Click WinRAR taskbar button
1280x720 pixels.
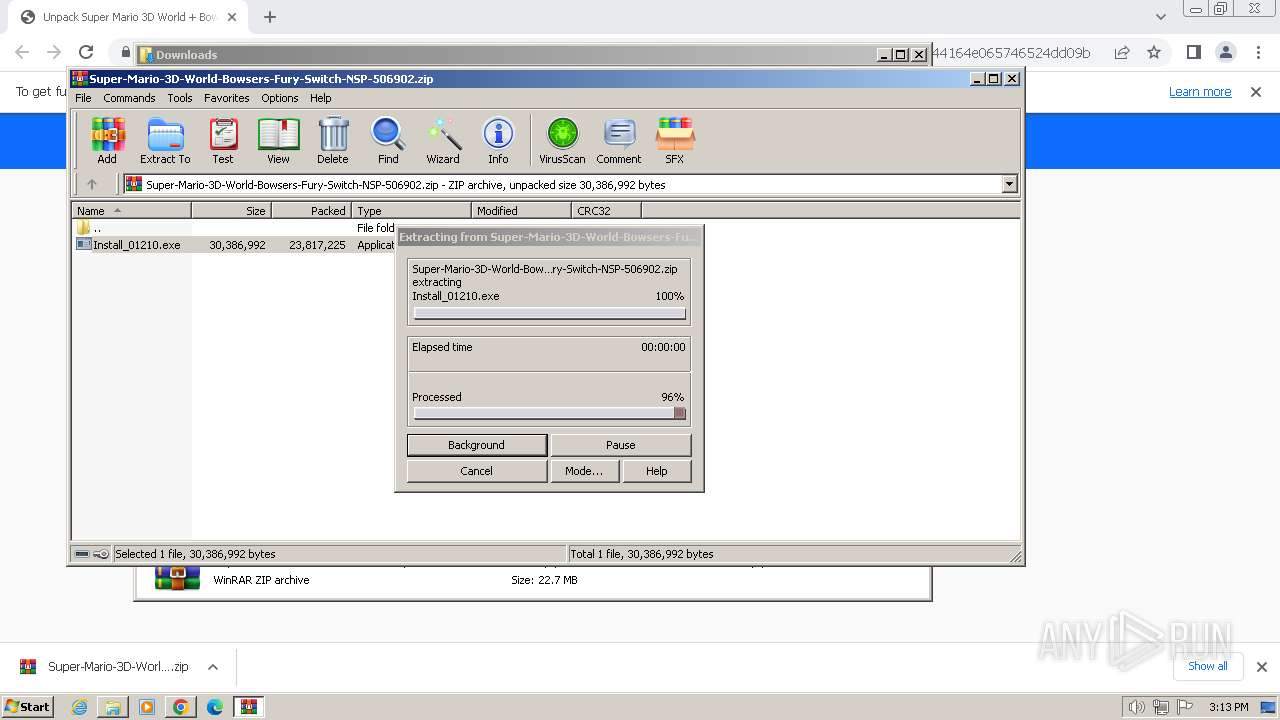pyautogui.click(x=249, y=707)
